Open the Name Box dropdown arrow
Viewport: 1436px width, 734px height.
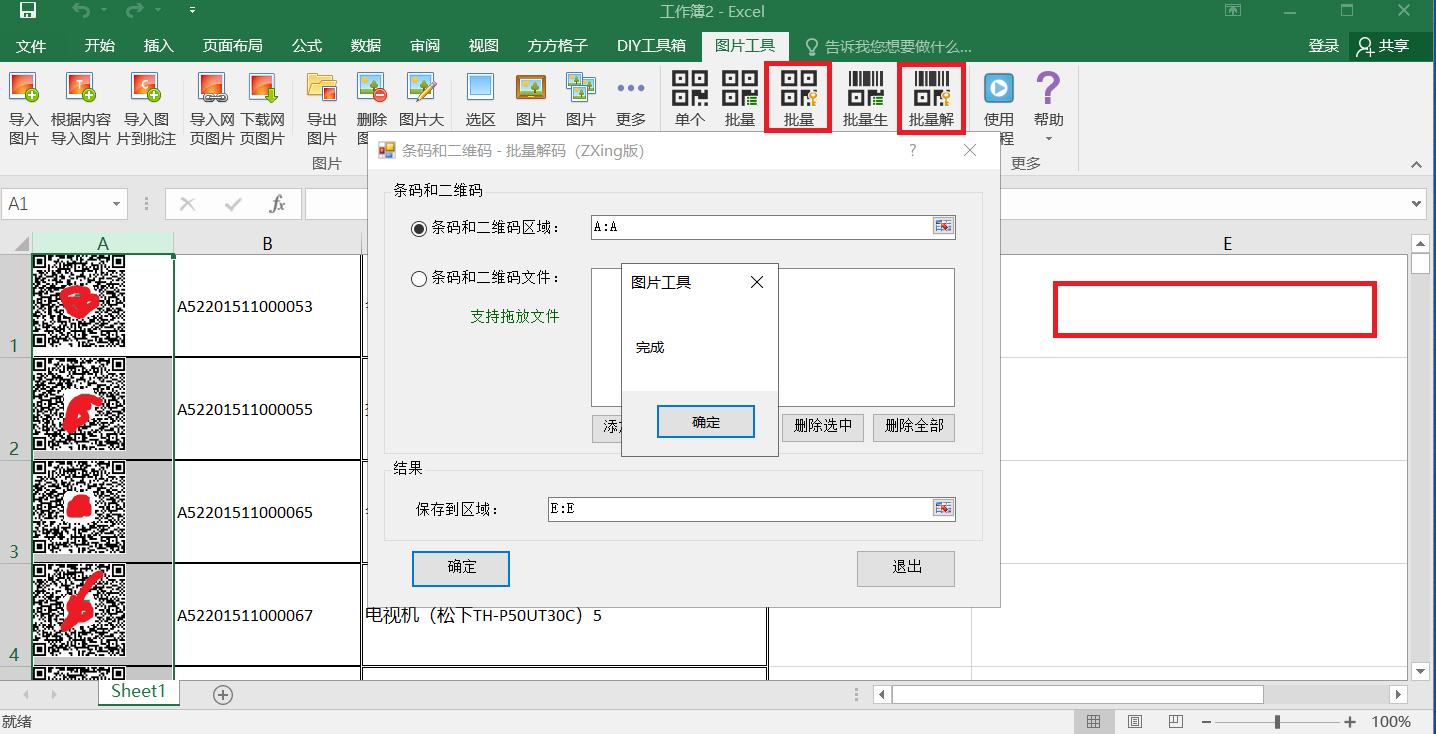coord(117,204)
